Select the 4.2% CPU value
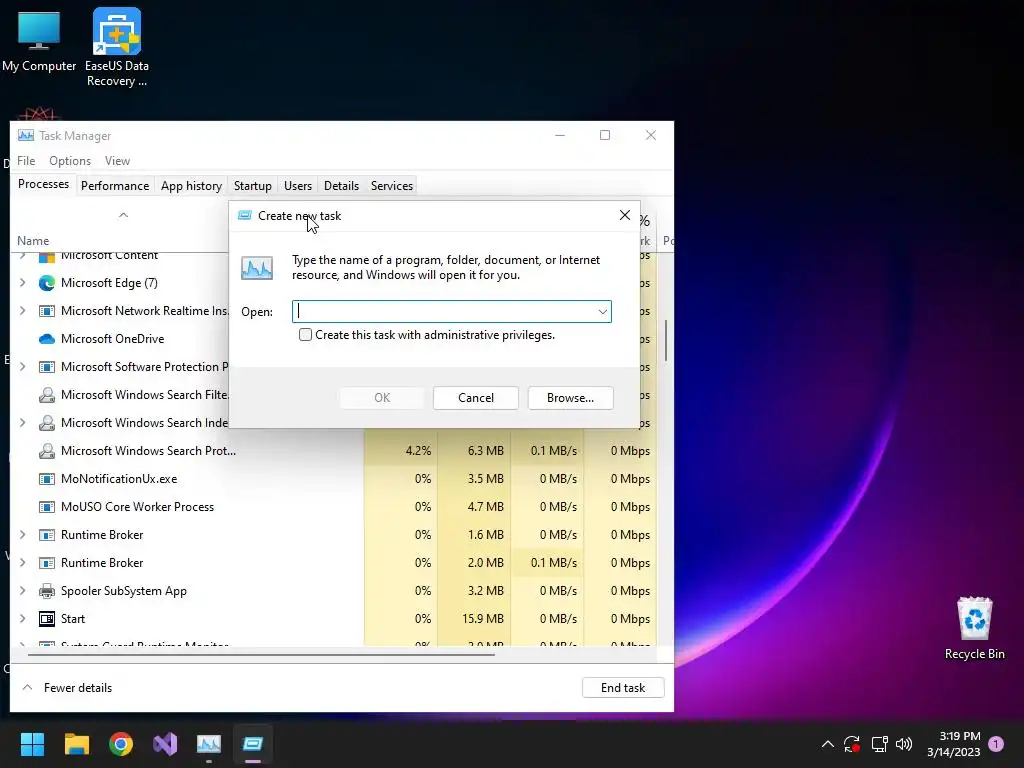The width and height of the screenshot is (1024, 768). click(x=418, y=451)
